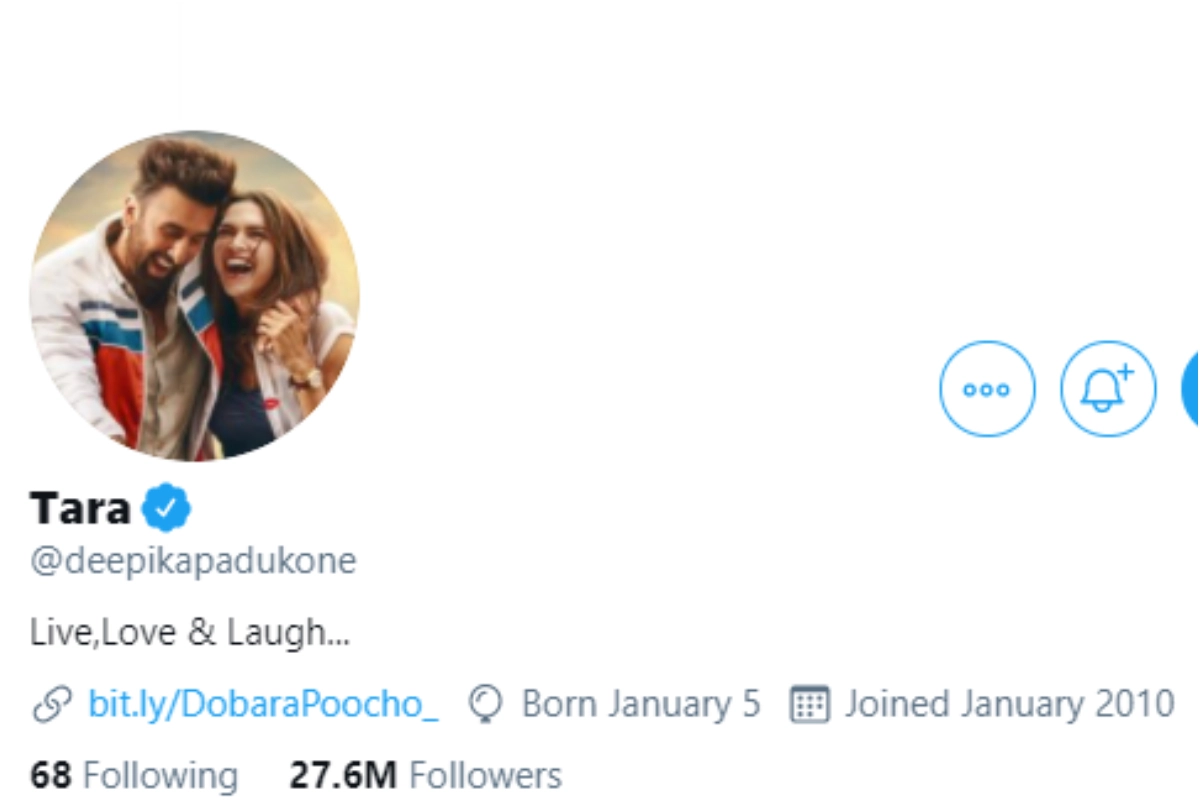Click the 27.6M follower count
1200x800 pixels.
click(343, 775)
